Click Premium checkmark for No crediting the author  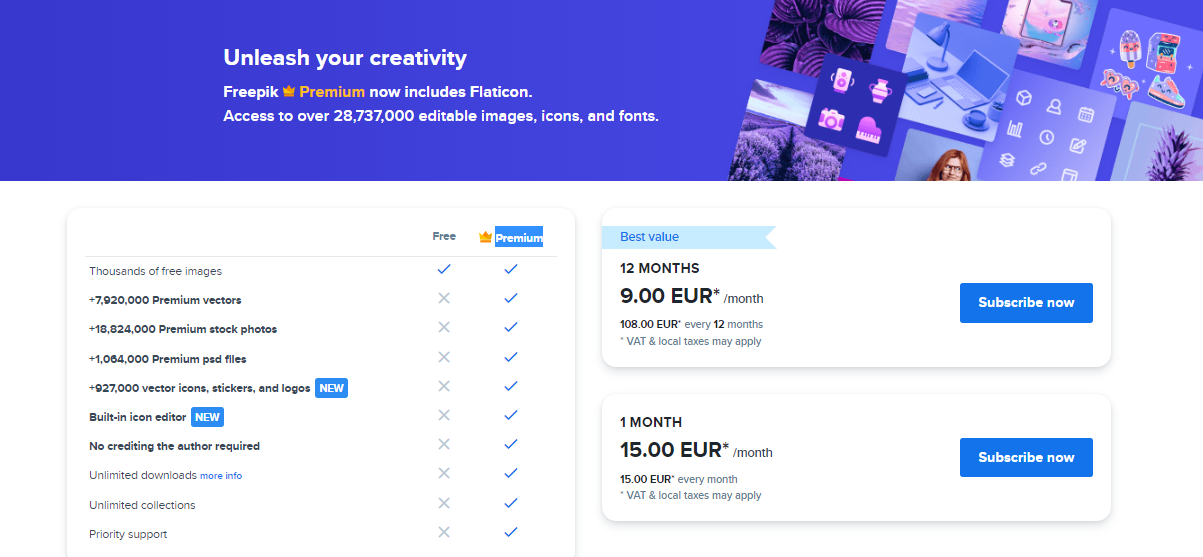point(511,444)
